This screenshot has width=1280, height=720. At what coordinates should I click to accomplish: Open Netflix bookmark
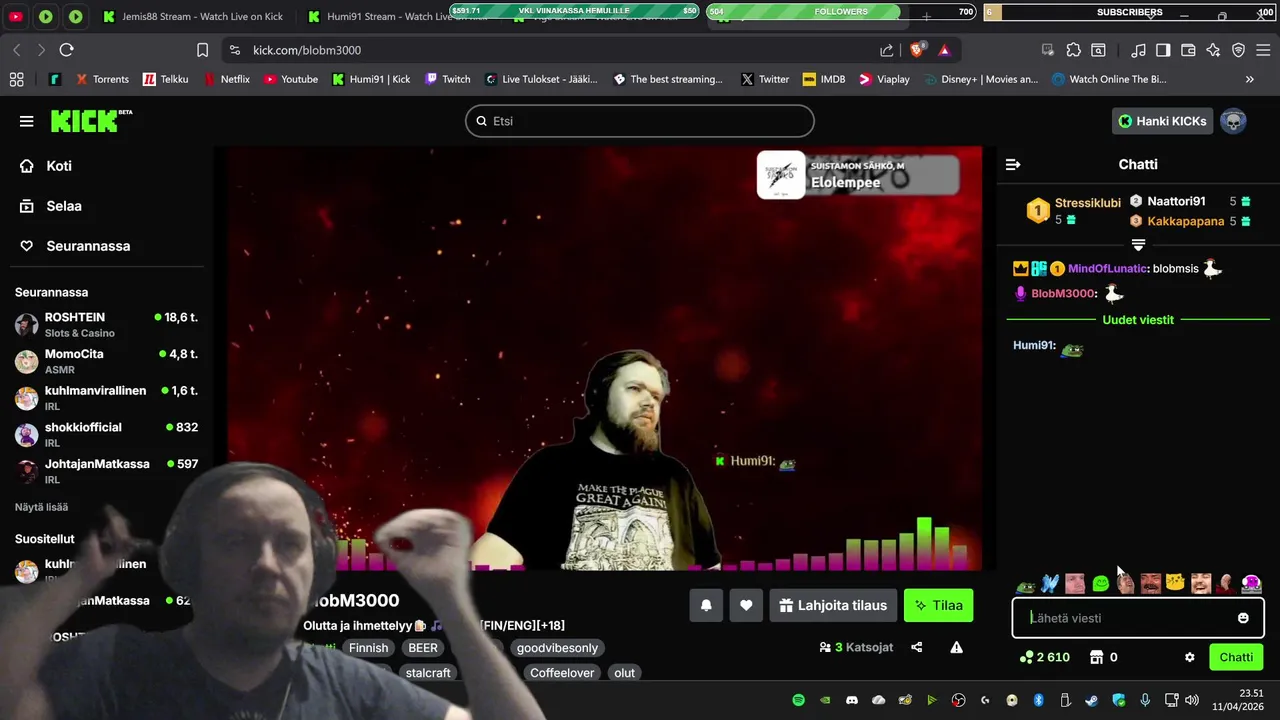coord(226,79)
